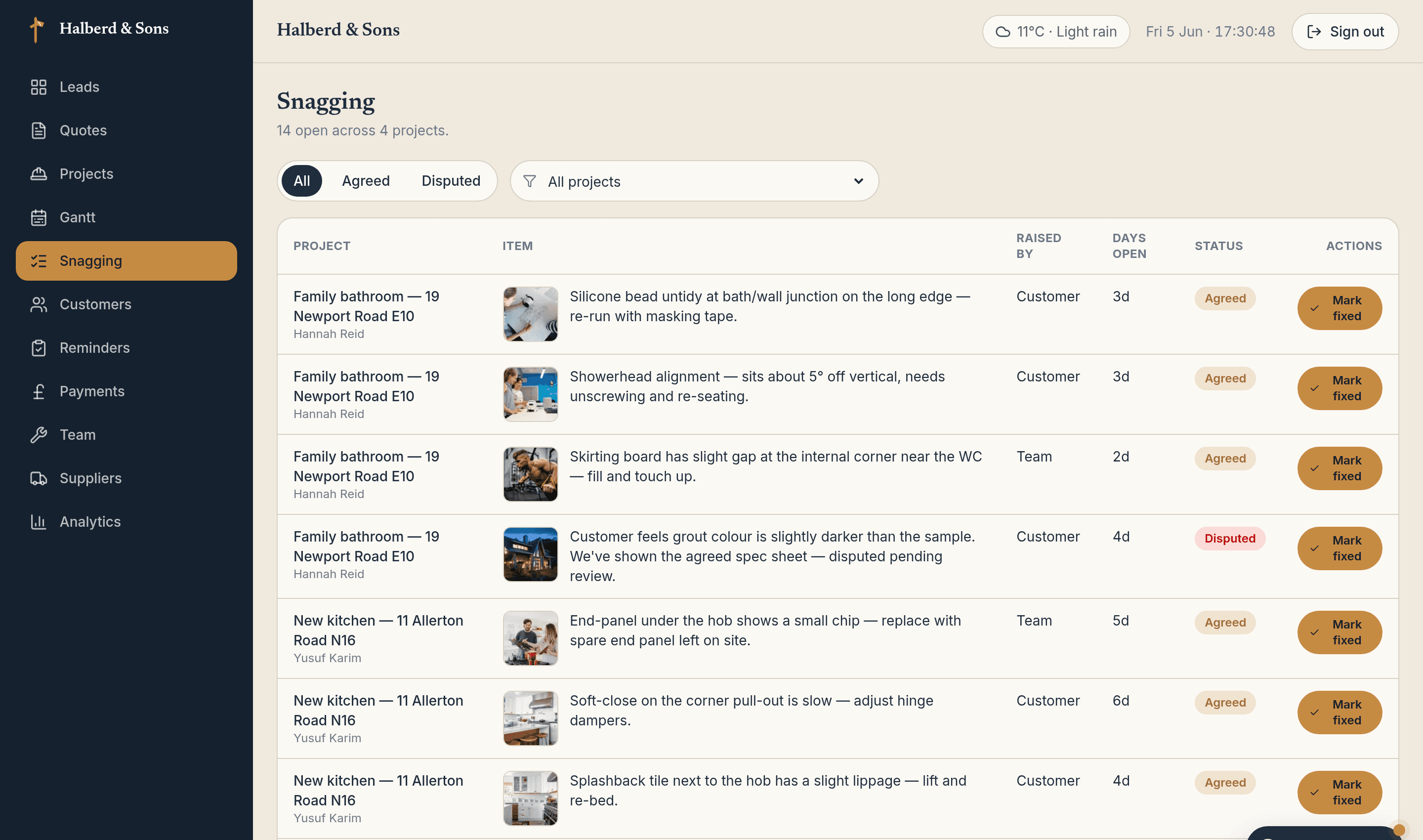This screenshot has height=840, width=1423.
Task: Click the Raised By column header
Action: (1038, 246)
